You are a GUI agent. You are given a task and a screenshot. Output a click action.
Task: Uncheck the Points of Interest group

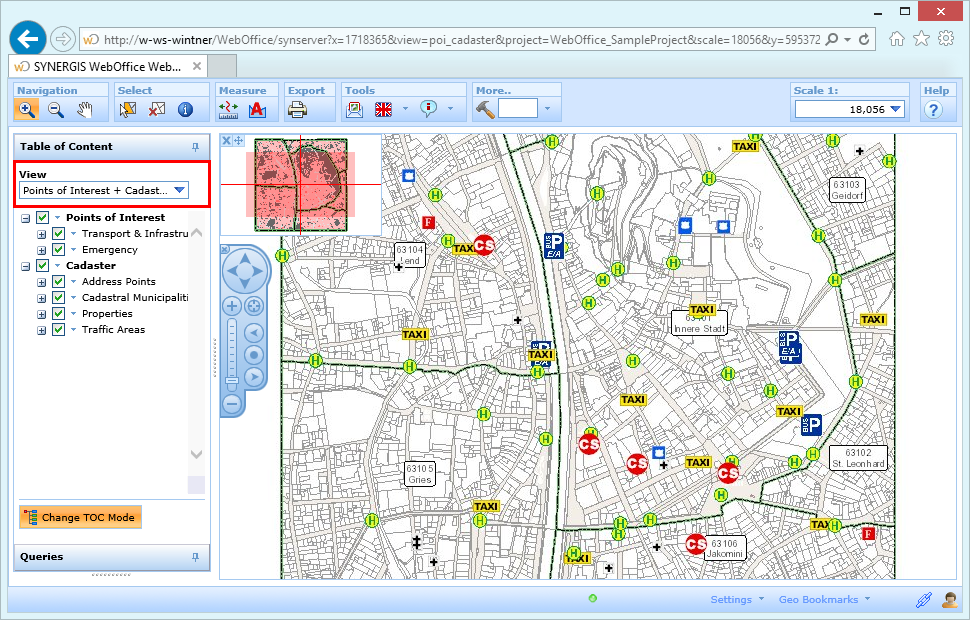(x=42, y=217)
